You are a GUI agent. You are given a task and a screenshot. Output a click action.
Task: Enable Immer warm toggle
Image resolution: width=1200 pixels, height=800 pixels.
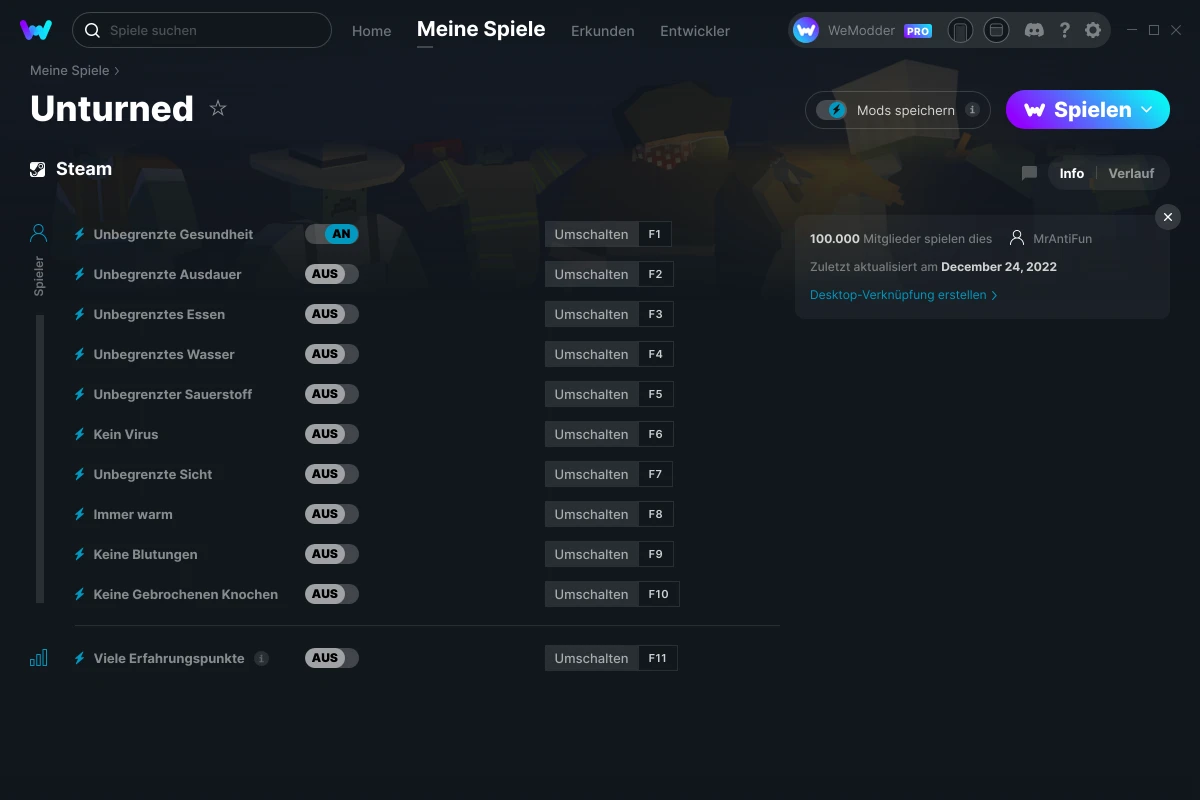pos(332,514)
